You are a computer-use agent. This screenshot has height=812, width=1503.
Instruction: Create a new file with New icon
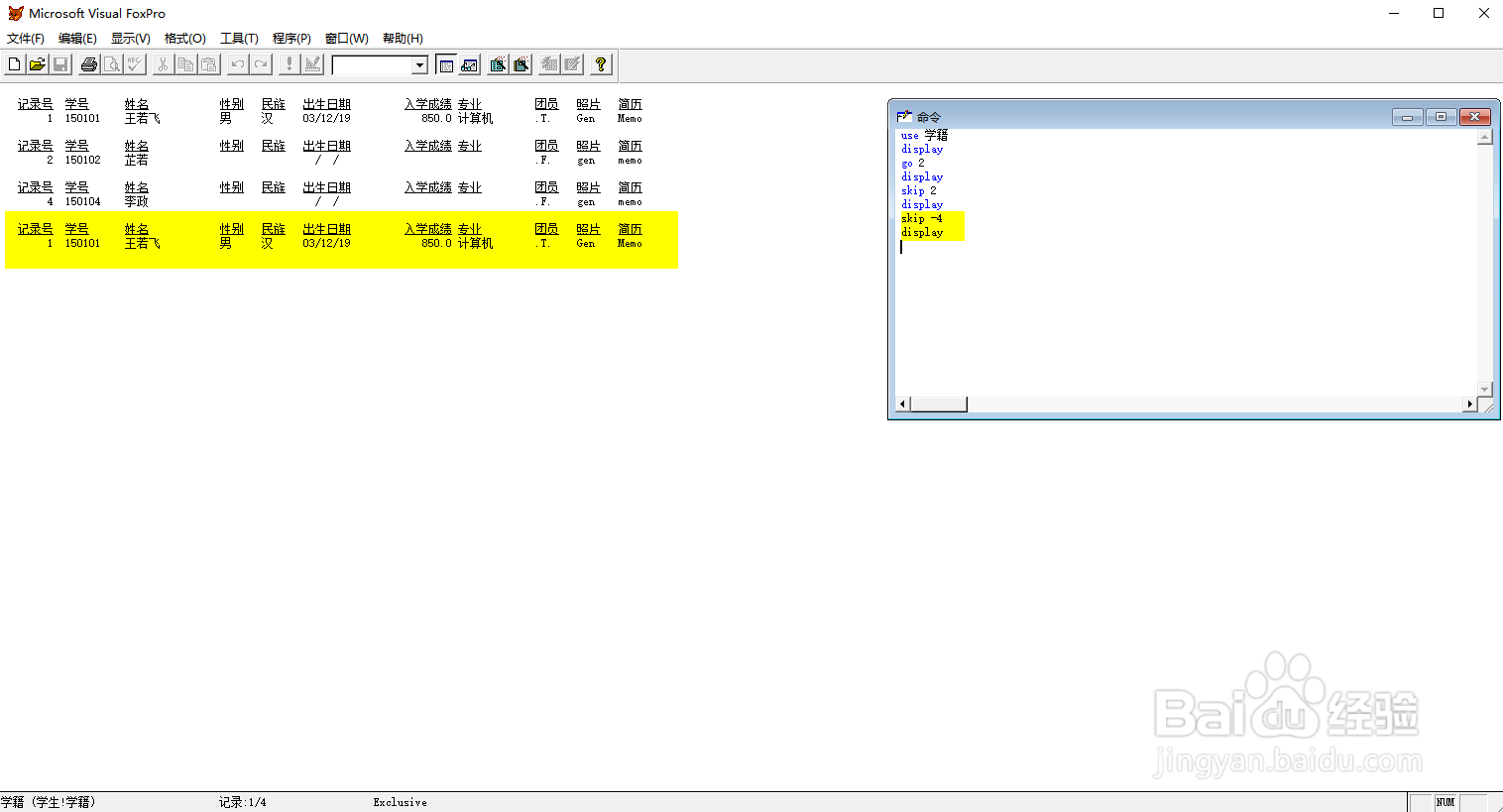[x=14, y=64]
